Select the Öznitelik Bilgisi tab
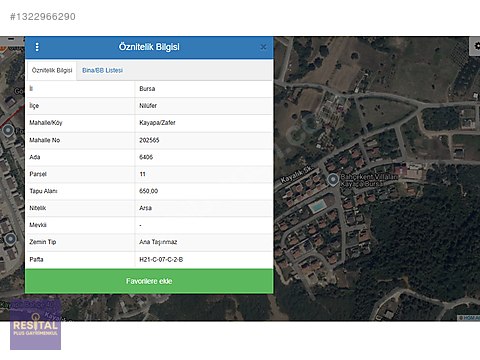This screenshot has height=360, width=480. click(52, 70)
